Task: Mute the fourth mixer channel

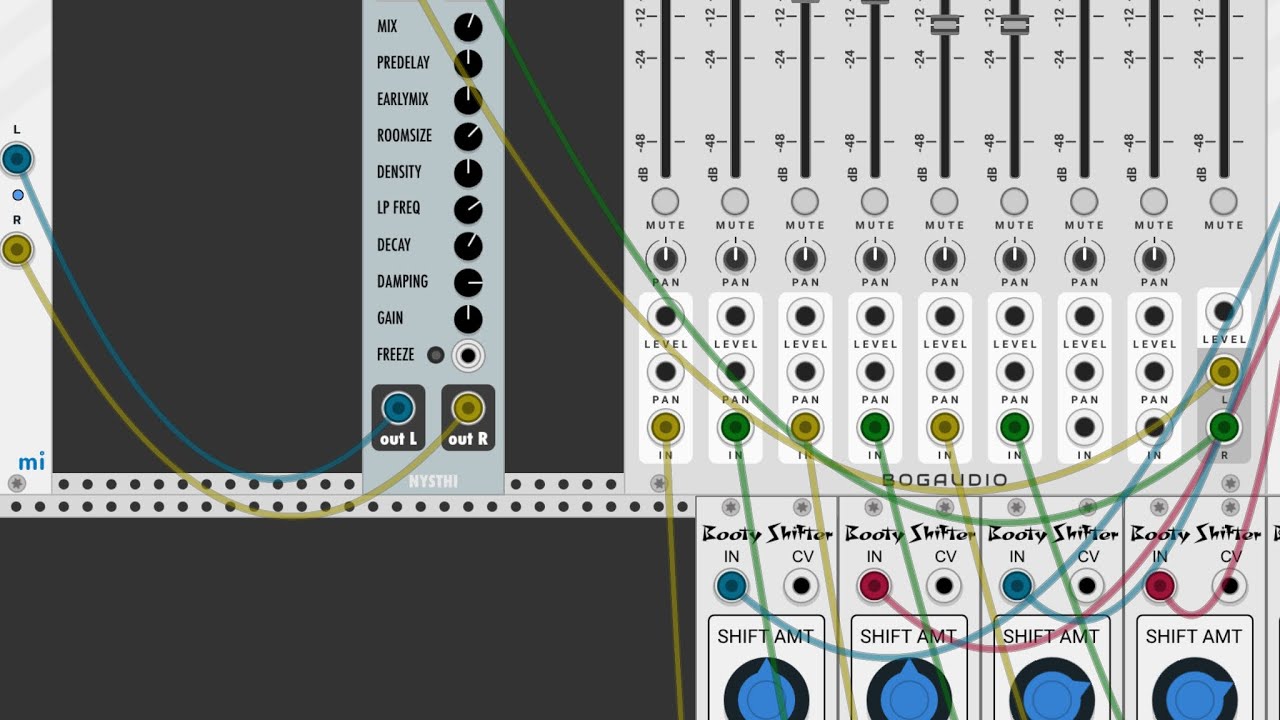Action: pos(875,201)
